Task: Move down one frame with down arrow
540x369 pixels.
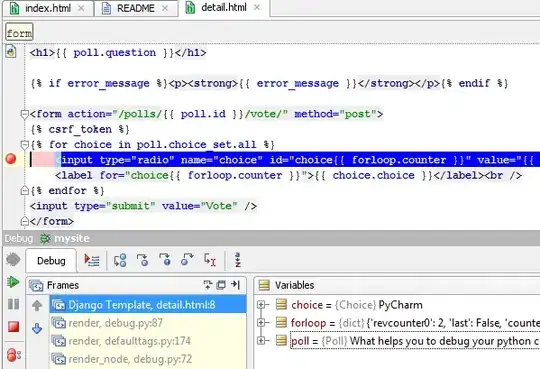Action: pos(37,328)
